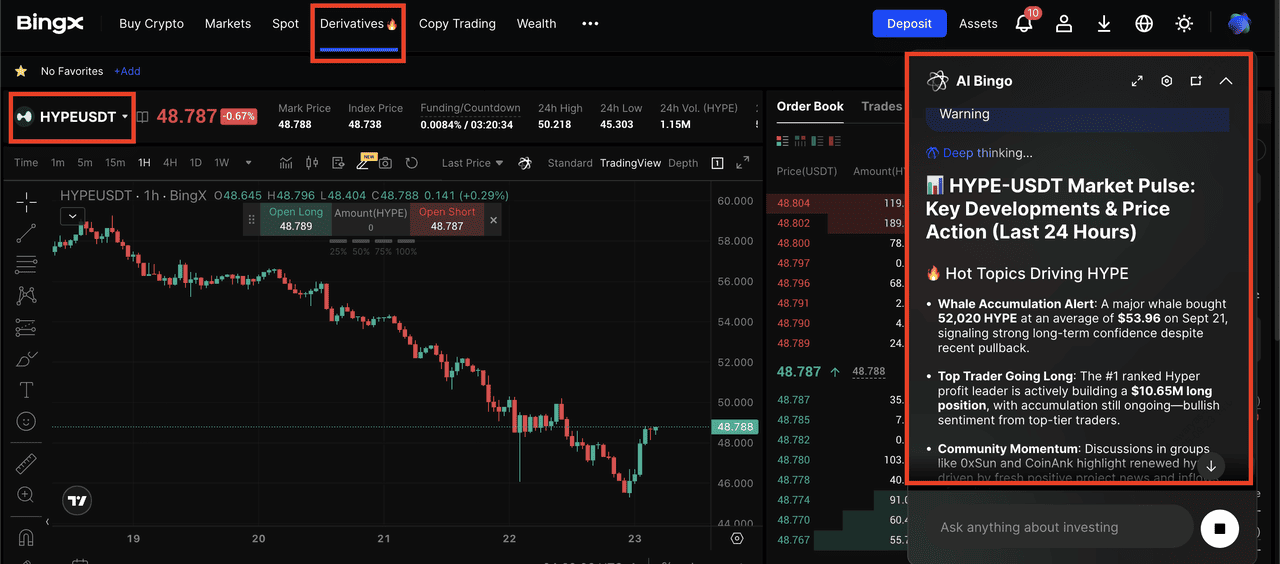Click the blue Deposit button
The height and width of the screenshot is (564, 1280).
[x=908, y=23]
